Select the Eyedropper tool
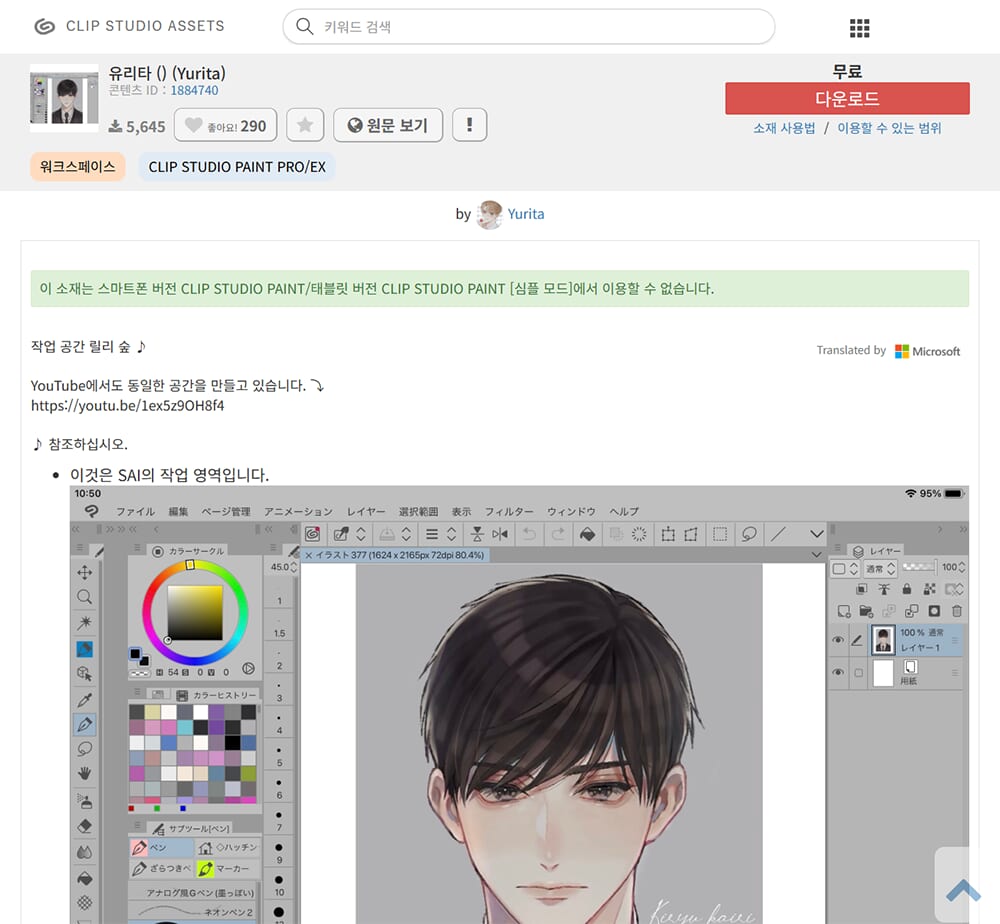This screenshot has width=1000, height=924. click(x=84, y=700)
